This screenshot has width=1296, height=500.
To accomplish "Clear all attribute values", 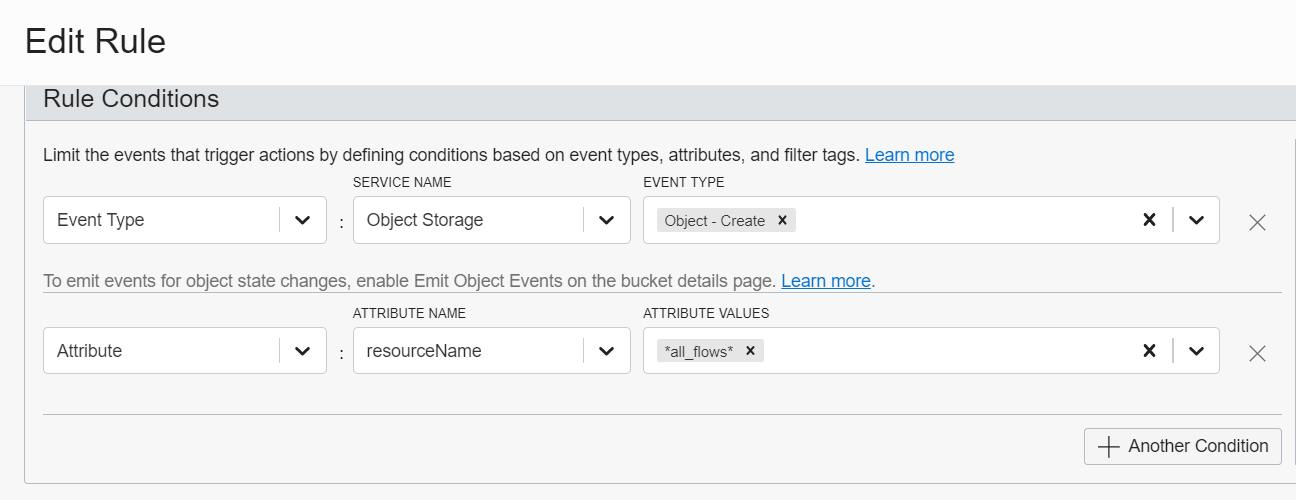I will point(1149,351).
